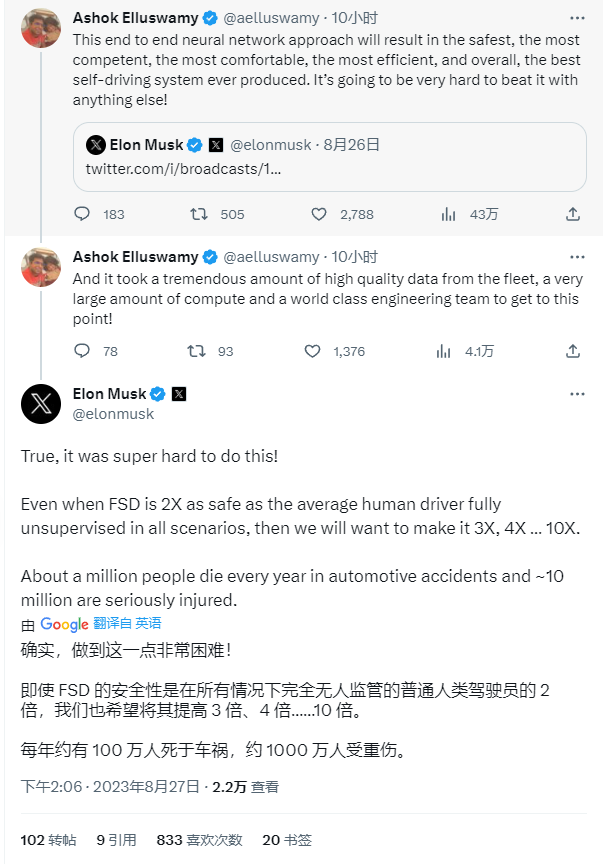Retweet the tweet with 505 reposts
603x864 pixels.
pos(199,214)
